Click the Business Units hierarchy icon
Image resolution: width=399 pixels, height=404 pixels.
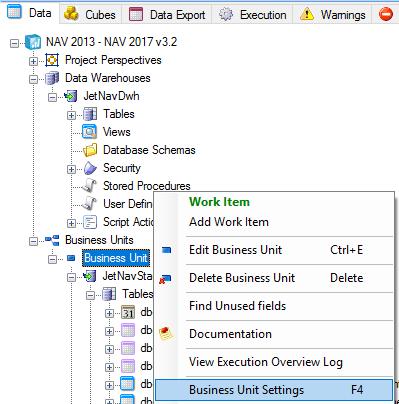[52, 240]
